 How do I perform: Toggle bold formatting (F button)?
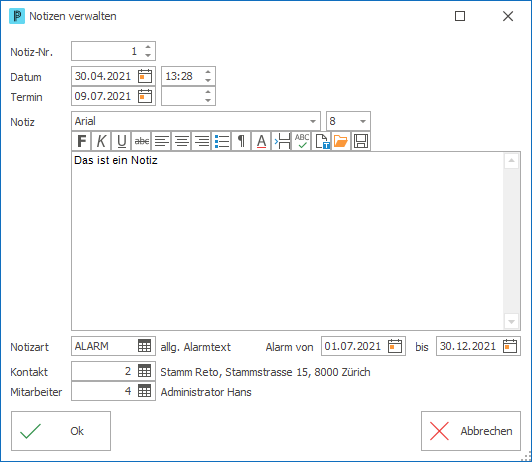click(81, 141)
